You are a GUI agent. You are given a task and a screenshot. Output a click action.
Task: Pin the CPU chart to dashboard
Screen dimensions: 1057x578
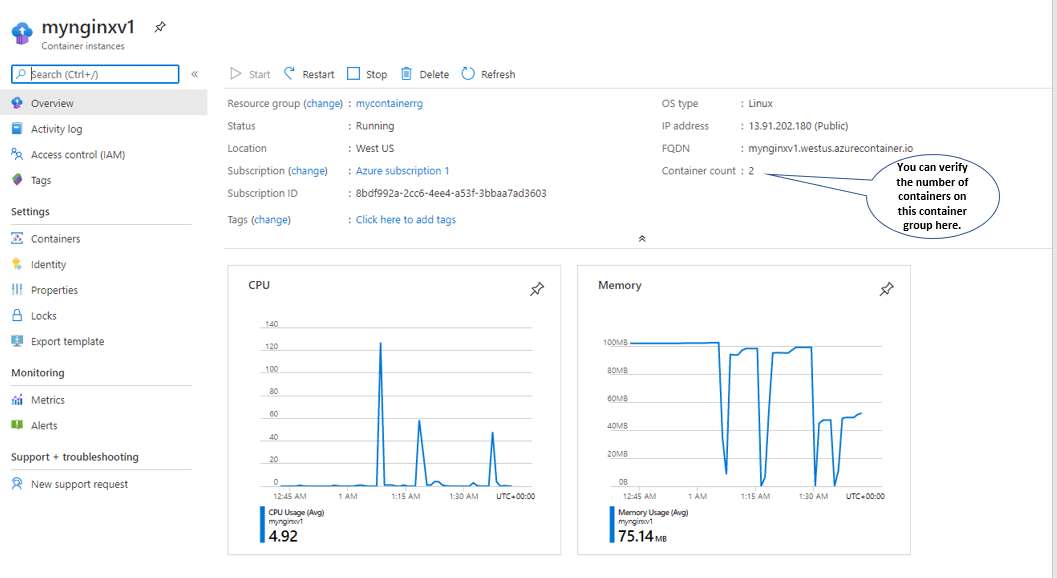[x=537, y=289]
